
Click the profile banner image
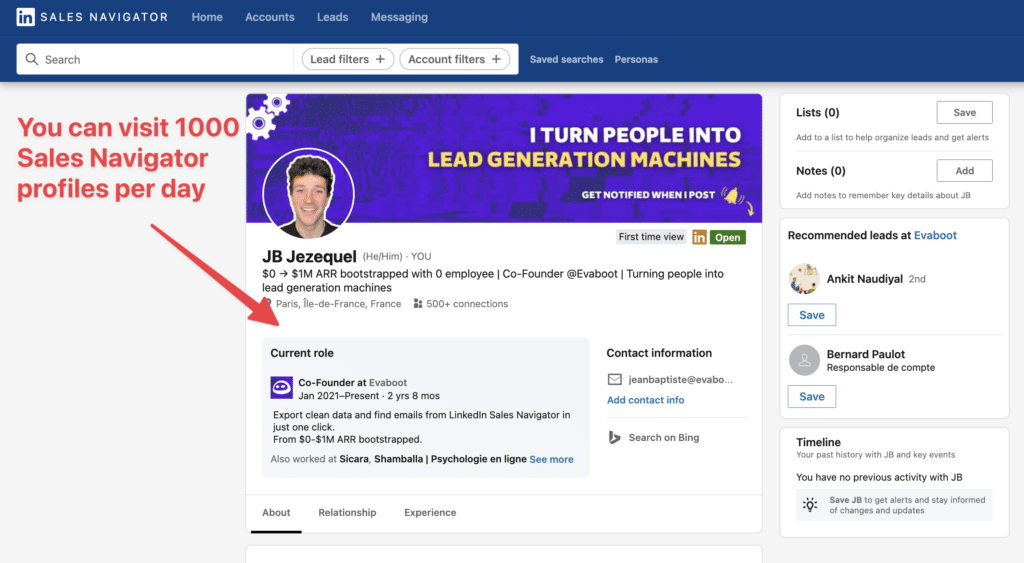click(504, 158)
